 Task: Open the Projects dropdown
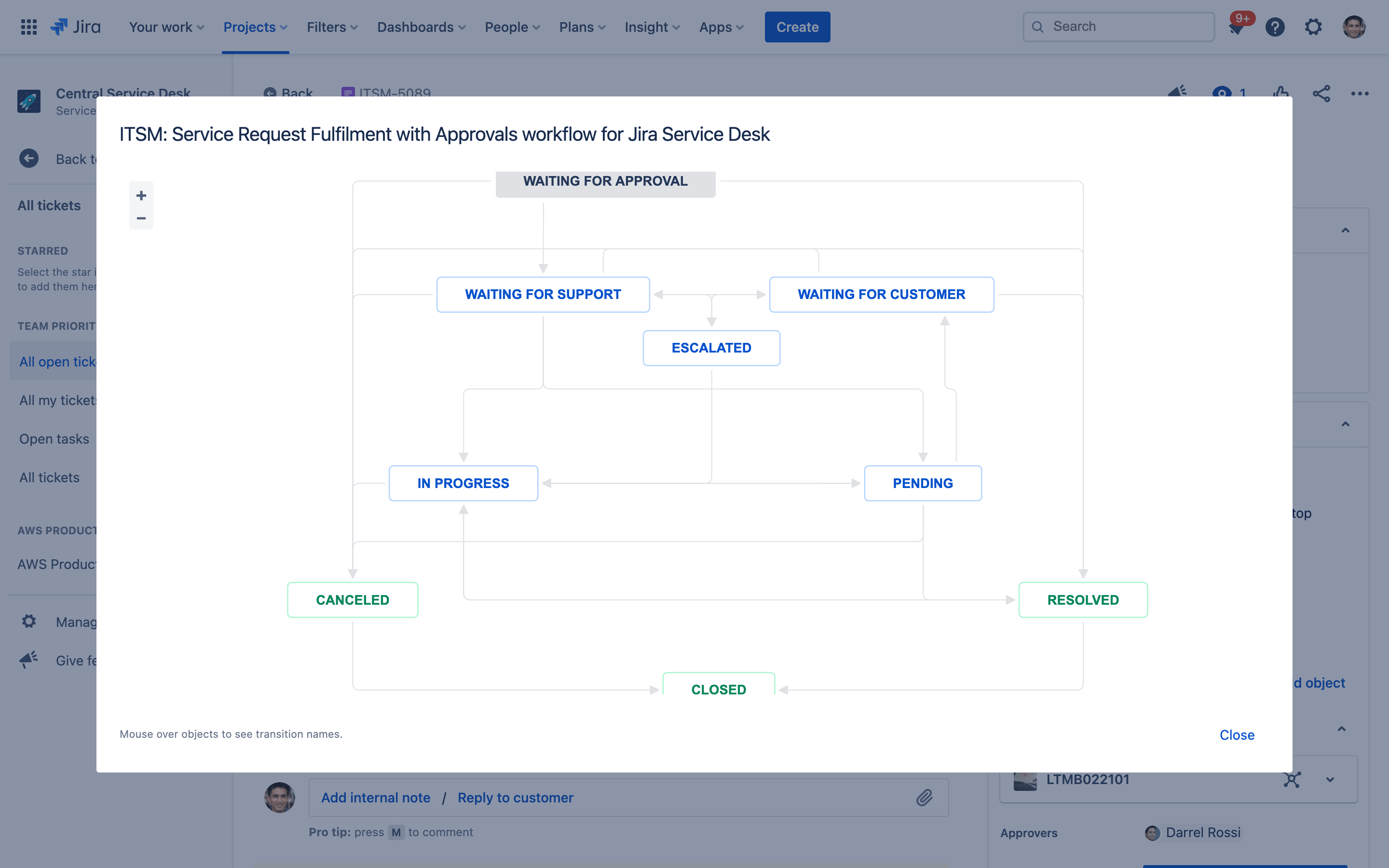click(x=255, y=27)
